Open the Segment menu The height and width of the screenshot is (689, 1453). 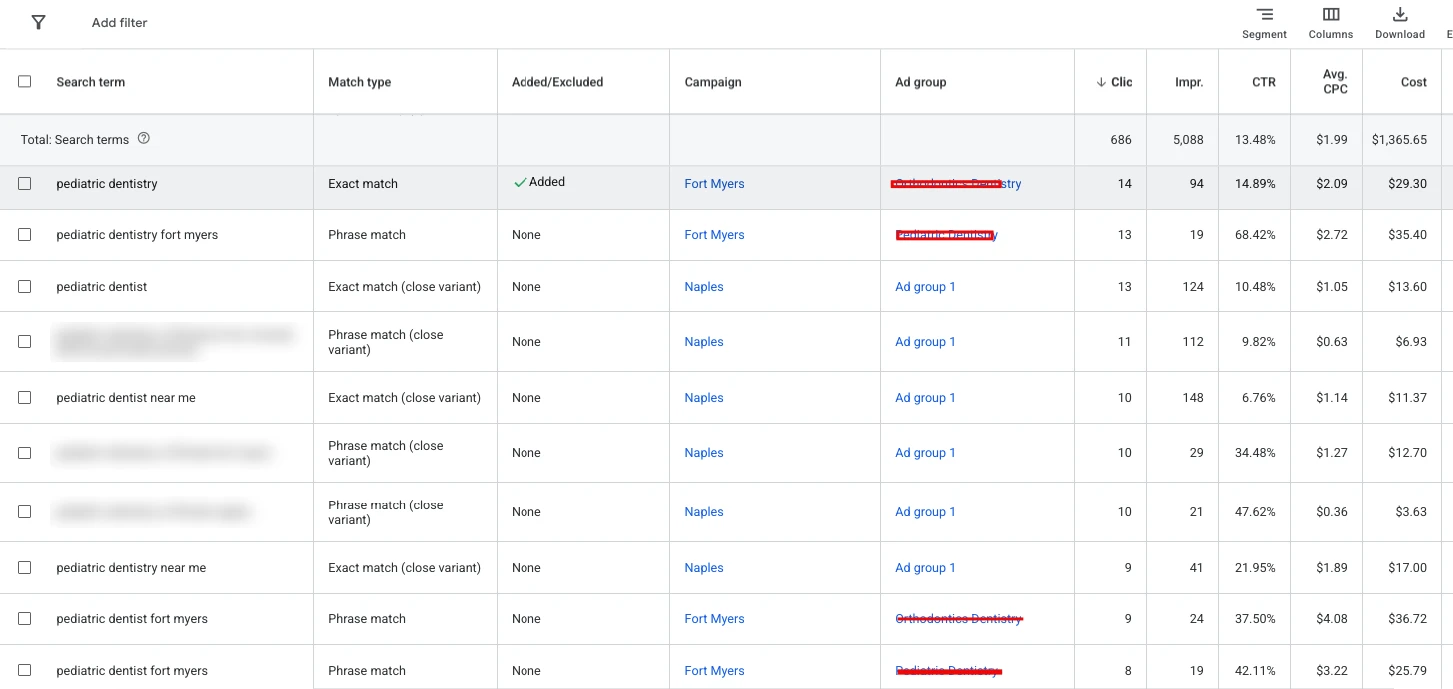coord(1264,23)
